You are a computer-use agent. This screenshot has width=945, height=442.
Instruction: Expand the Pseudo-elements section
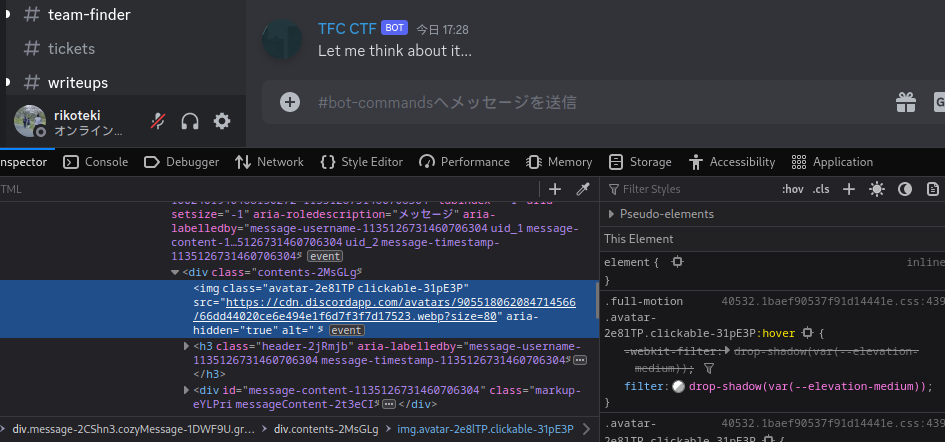click(x=611, y=214)
